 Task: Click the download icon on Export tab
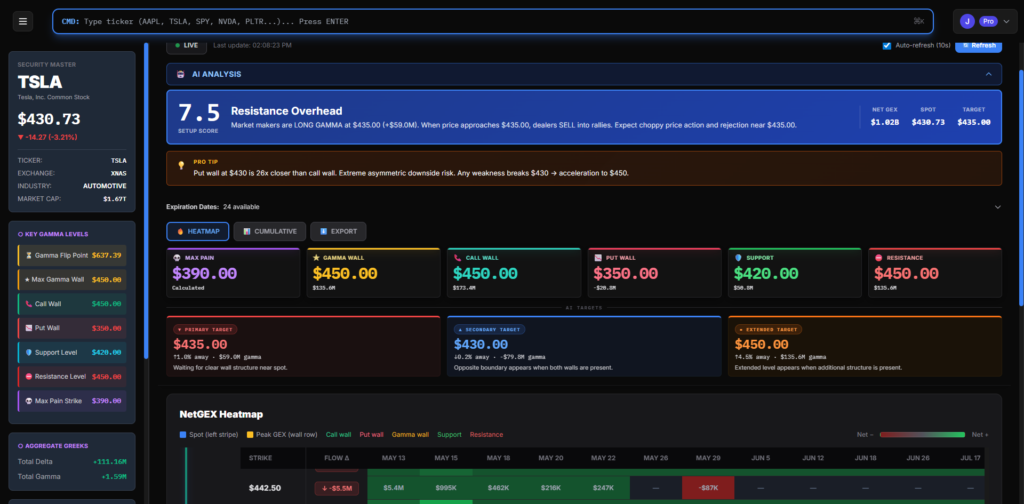323,231
